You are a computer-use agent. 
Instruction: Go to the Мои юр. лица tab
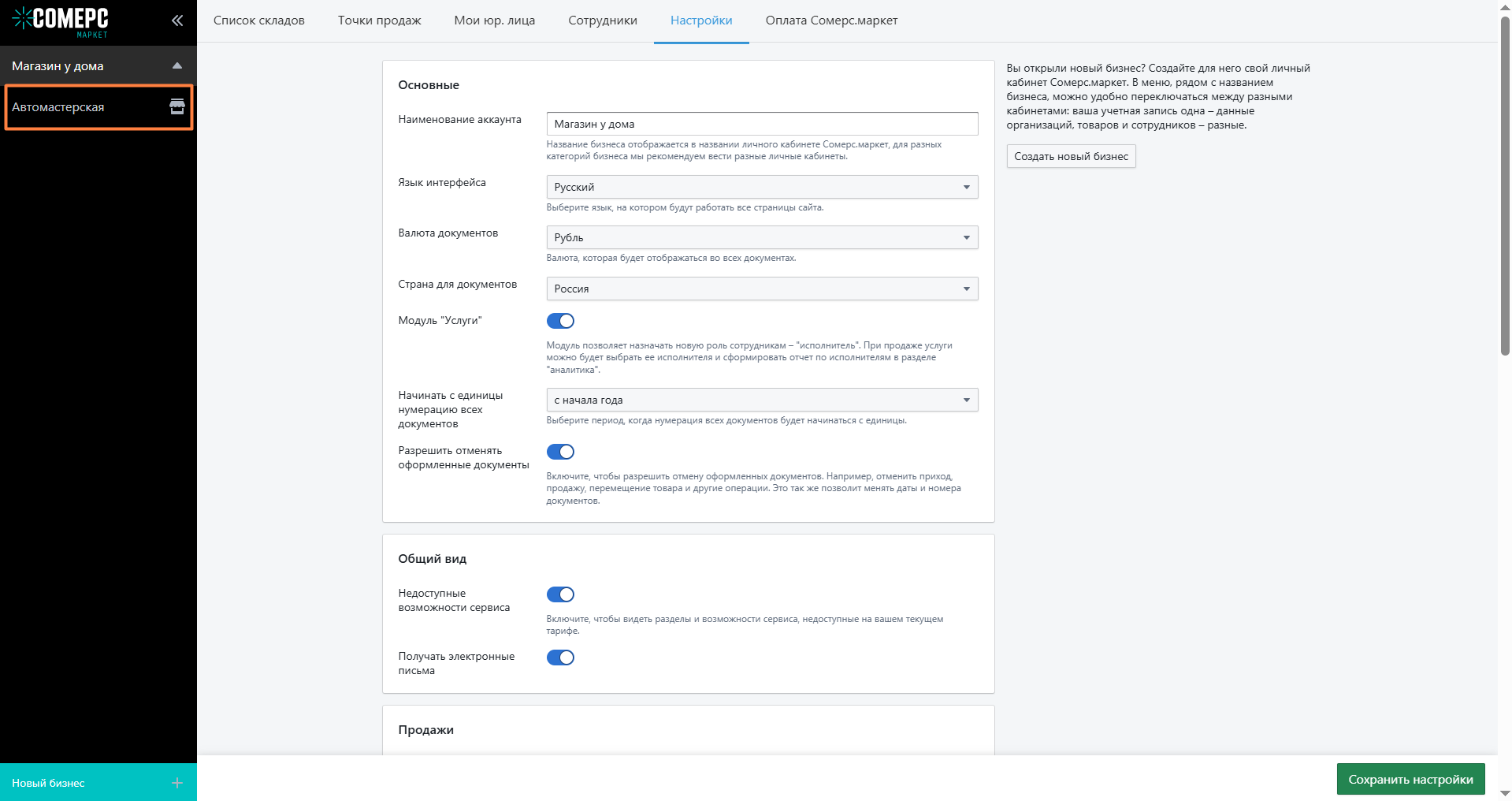click(495, 20)
